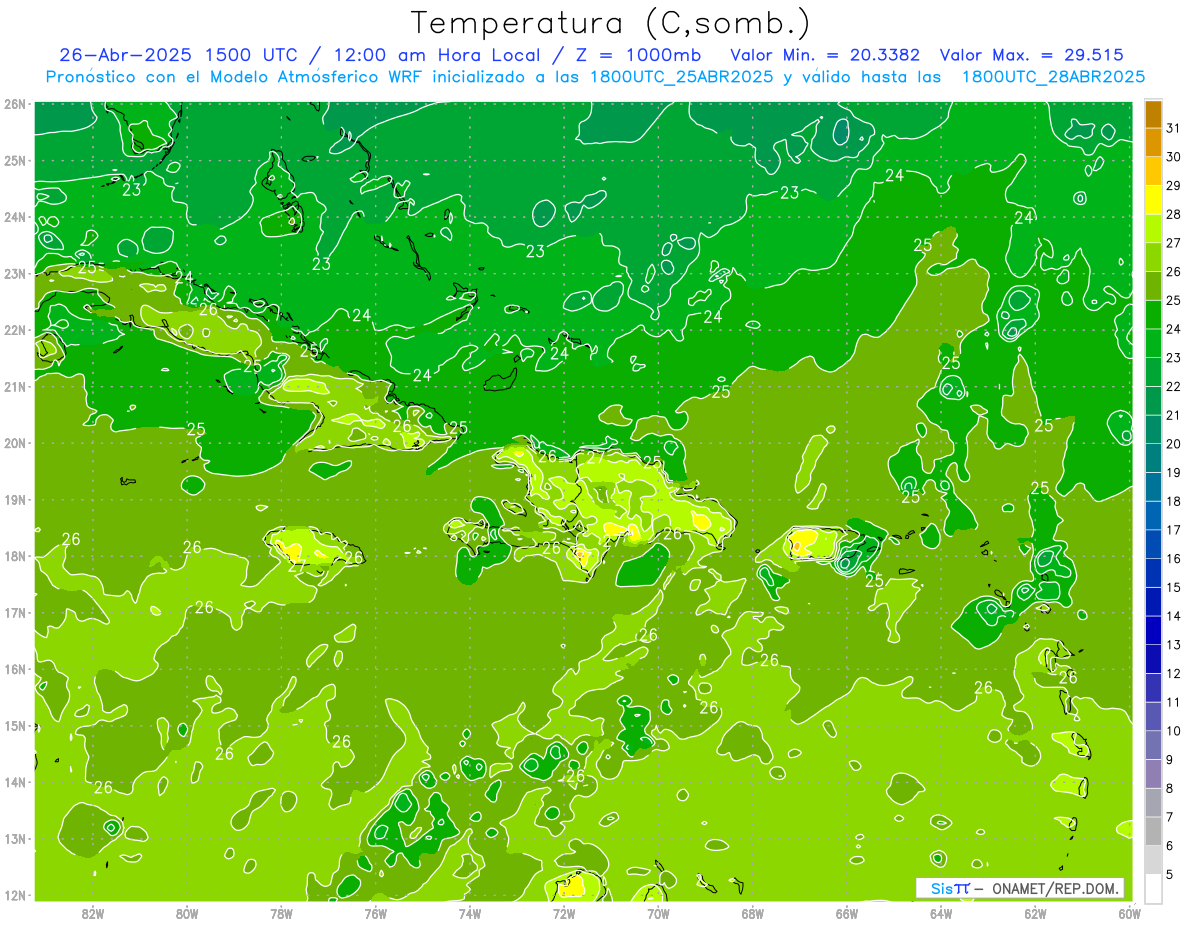
Task: Click "Pronóstico con el Modelo Atmósferico WRF" text
Action: 236,76
